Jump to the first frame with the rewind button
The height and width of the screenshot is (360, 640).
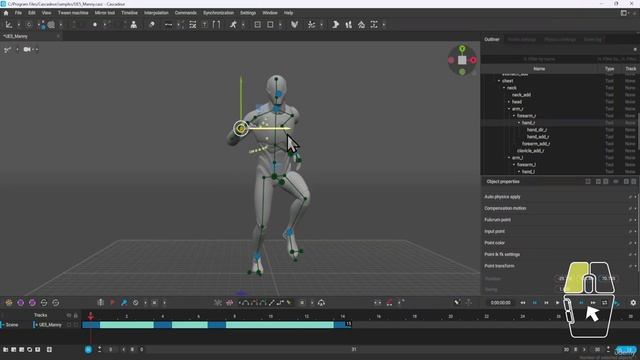pos(523,303)
